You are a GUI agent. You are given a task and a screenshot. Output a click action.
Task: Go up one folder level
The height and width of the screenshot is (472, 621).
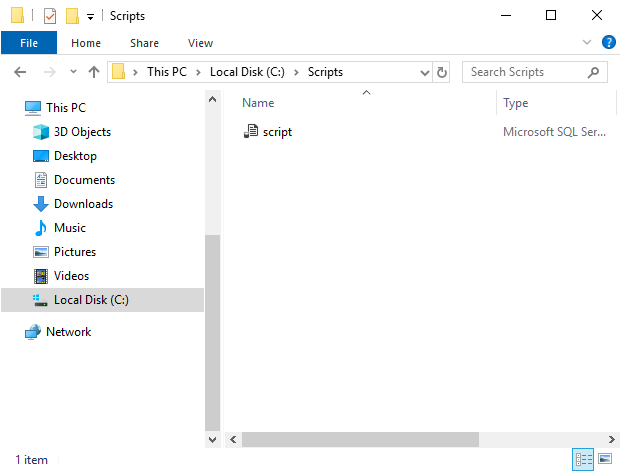(x=94, y=72)
